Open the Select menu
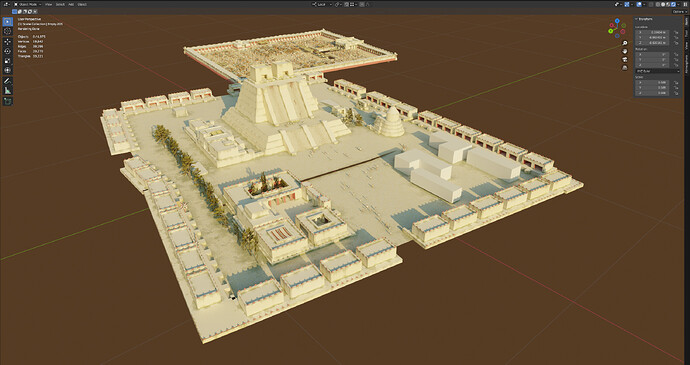 [x=60, y=4]
